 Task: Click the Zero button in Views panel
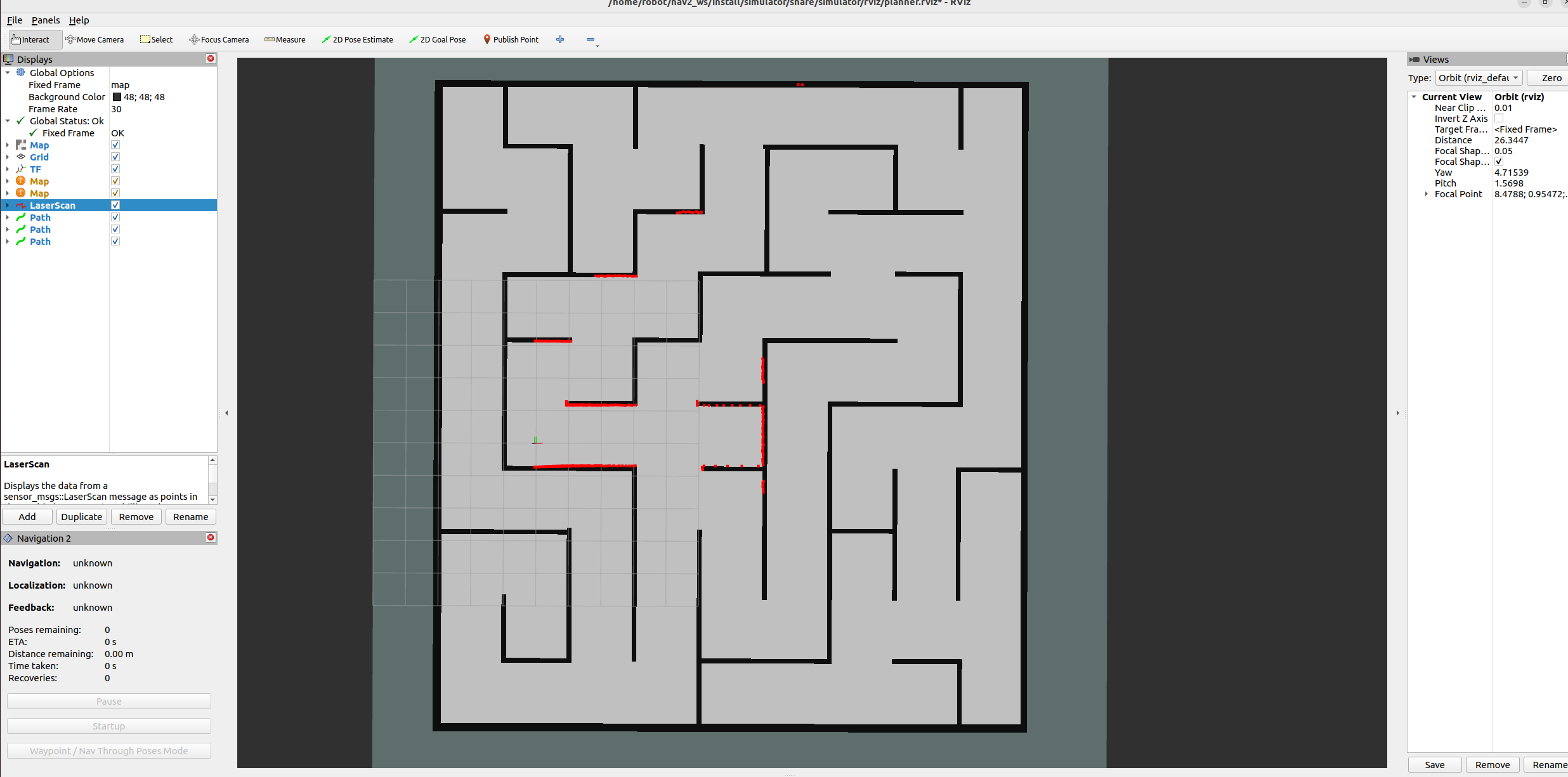coord(1550,77)
